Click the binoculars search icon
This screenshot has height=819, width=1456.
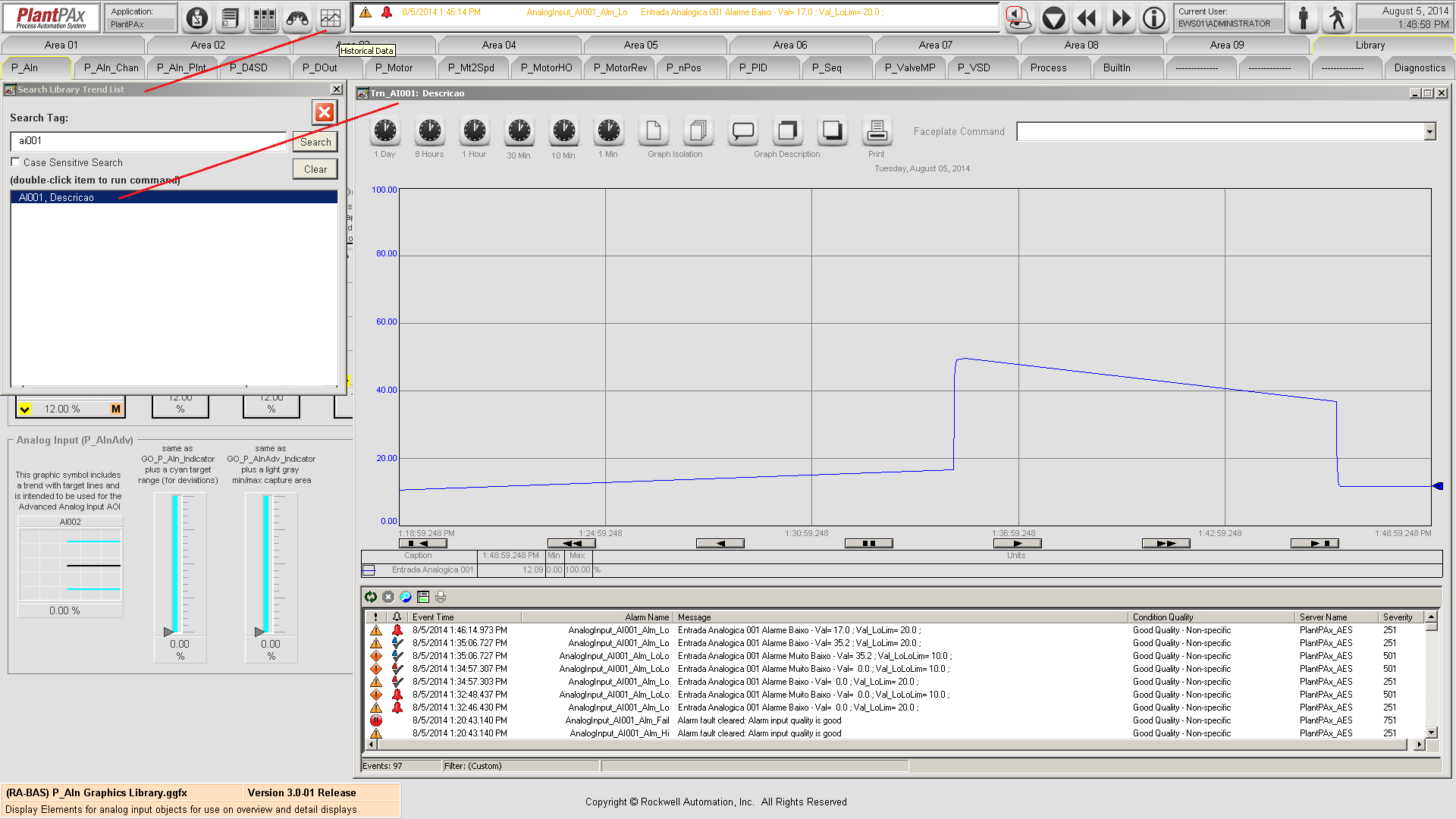(x=297, y=18)
